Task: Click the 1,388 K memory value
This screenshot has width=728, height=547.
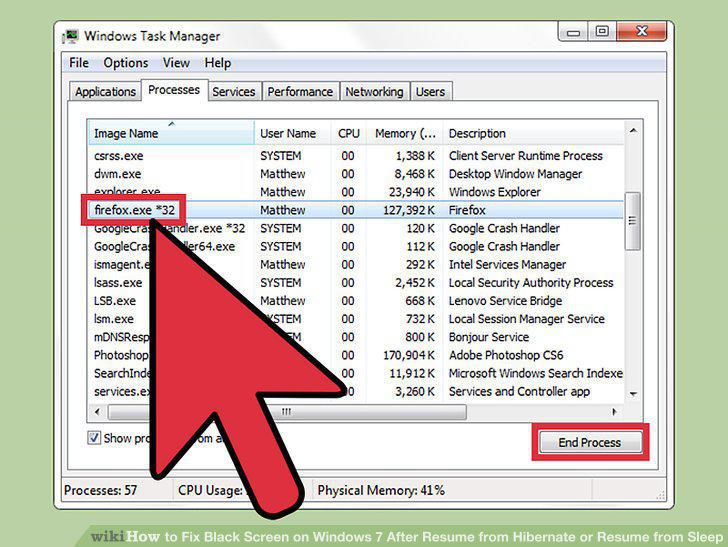Action: tap(415, 156)
